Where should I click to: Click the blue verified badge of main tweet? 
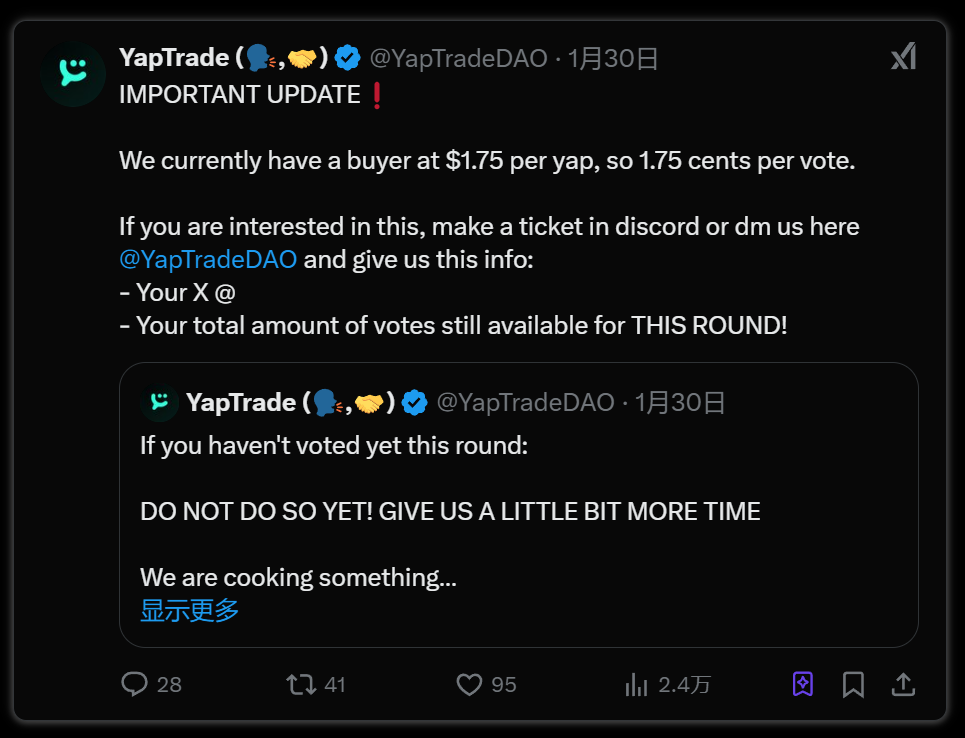pos(347,58)
